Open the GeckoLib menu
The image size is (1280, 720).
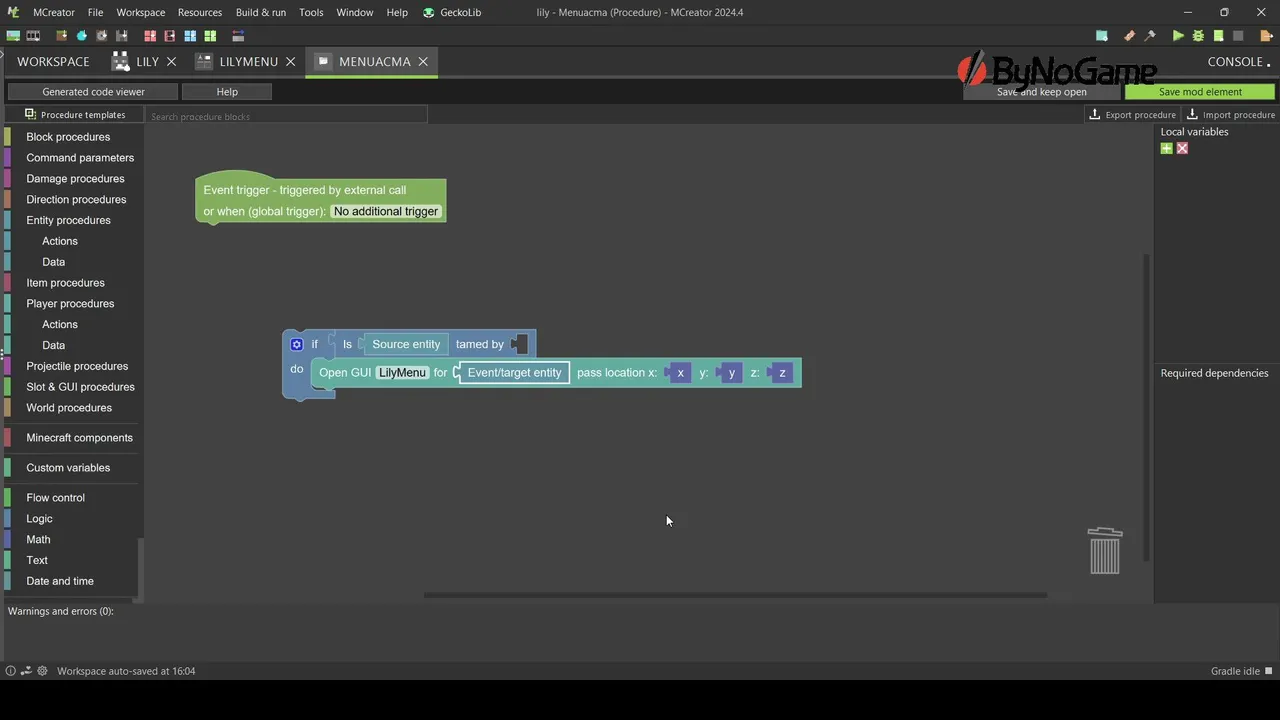point(452,12)
